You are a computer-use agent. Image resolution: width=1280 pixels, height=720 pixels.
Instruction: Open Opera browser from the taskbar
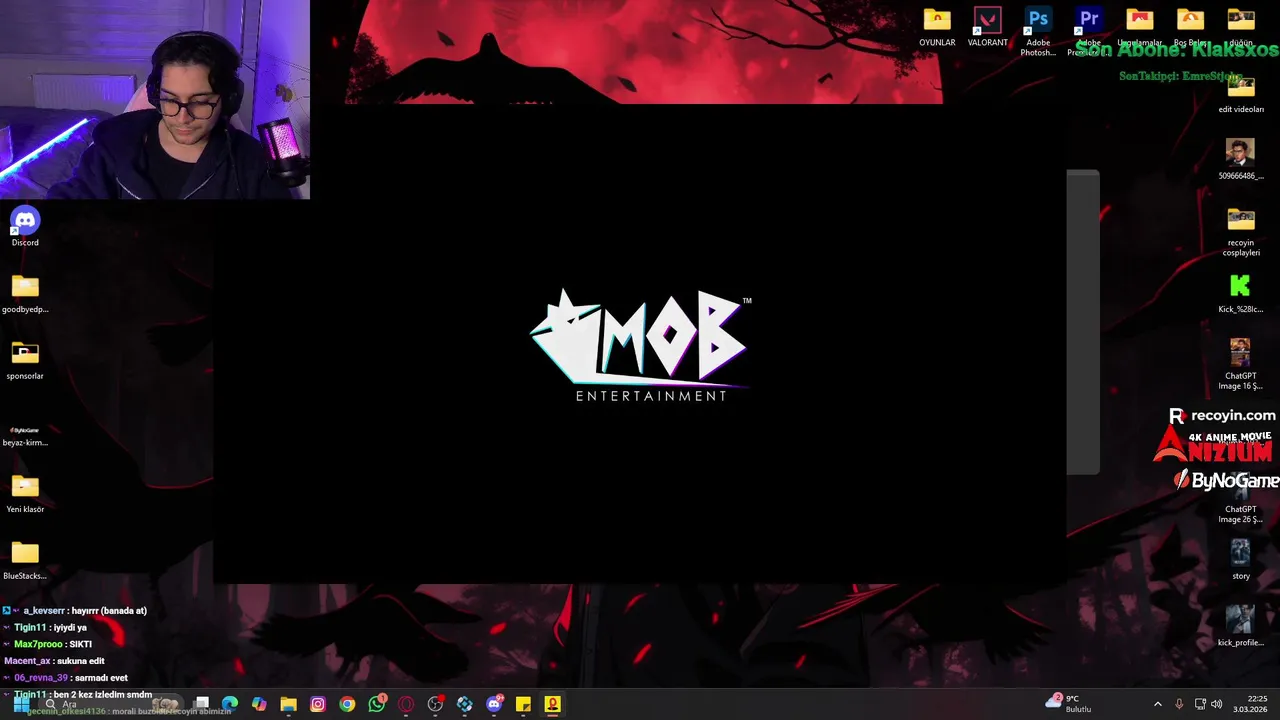pyautogui.click(x=406, y=704)
